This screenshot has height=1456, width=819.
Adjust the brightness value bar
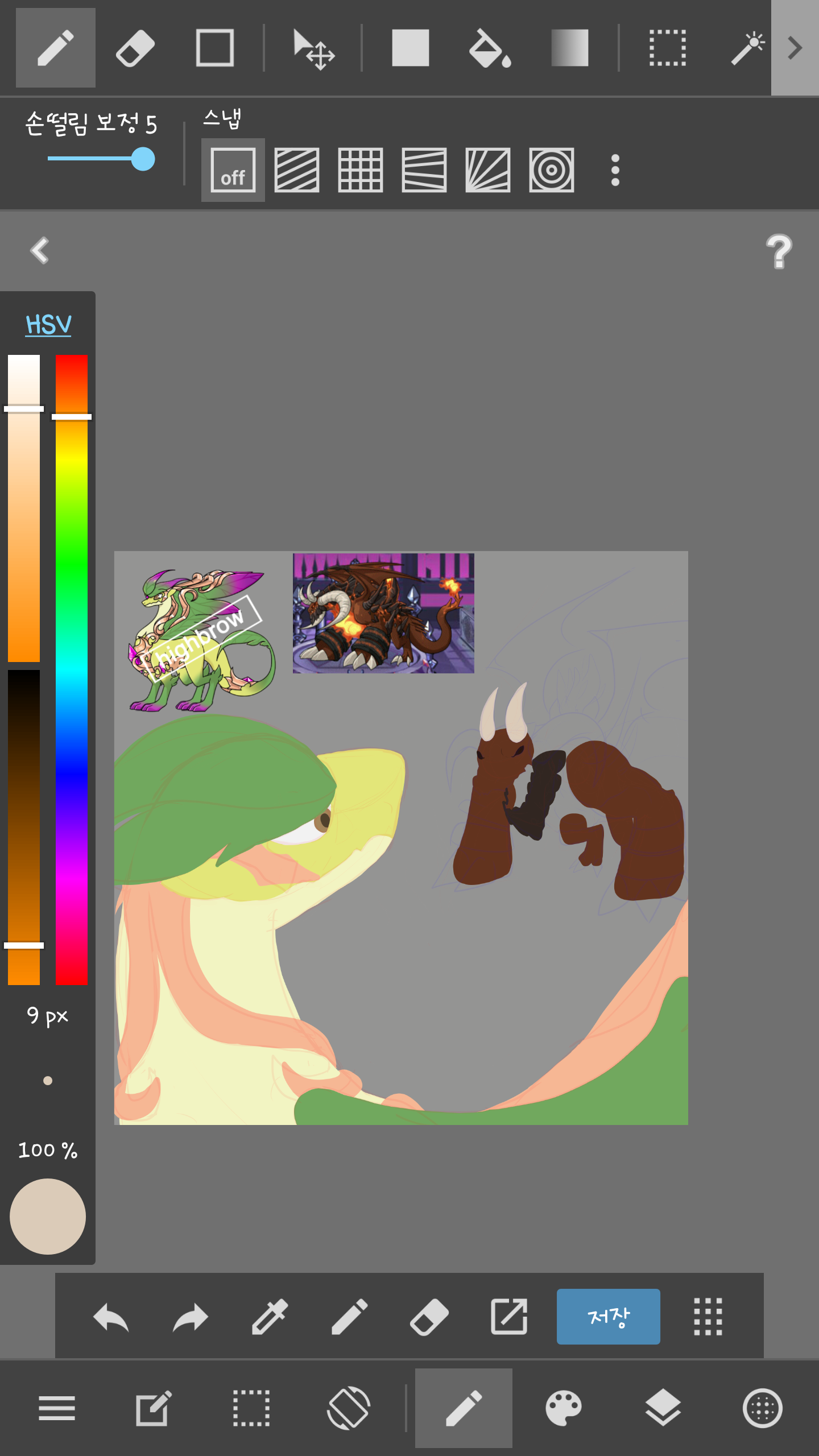(x=24, y=828)
